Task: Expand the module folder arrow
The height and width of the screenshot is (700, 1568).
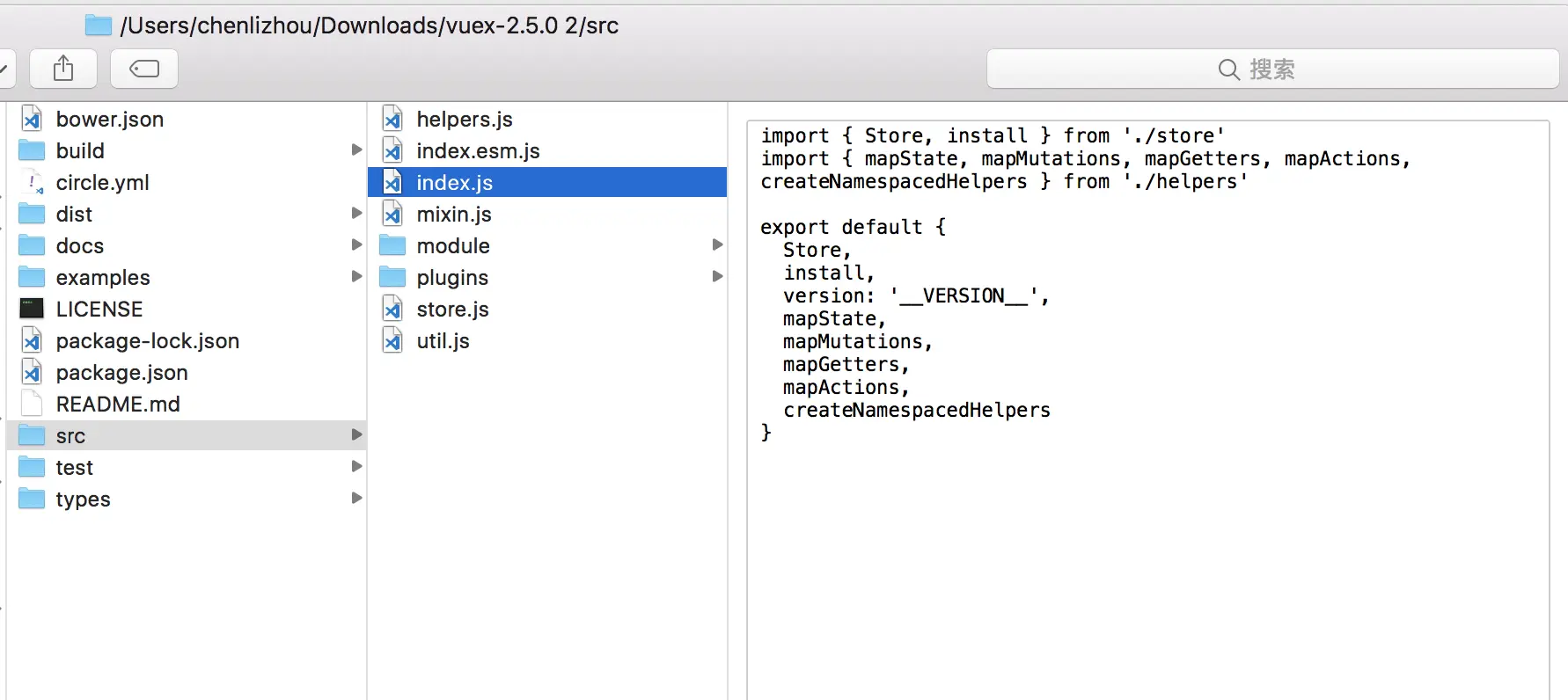Action: (x=717, y=244)
